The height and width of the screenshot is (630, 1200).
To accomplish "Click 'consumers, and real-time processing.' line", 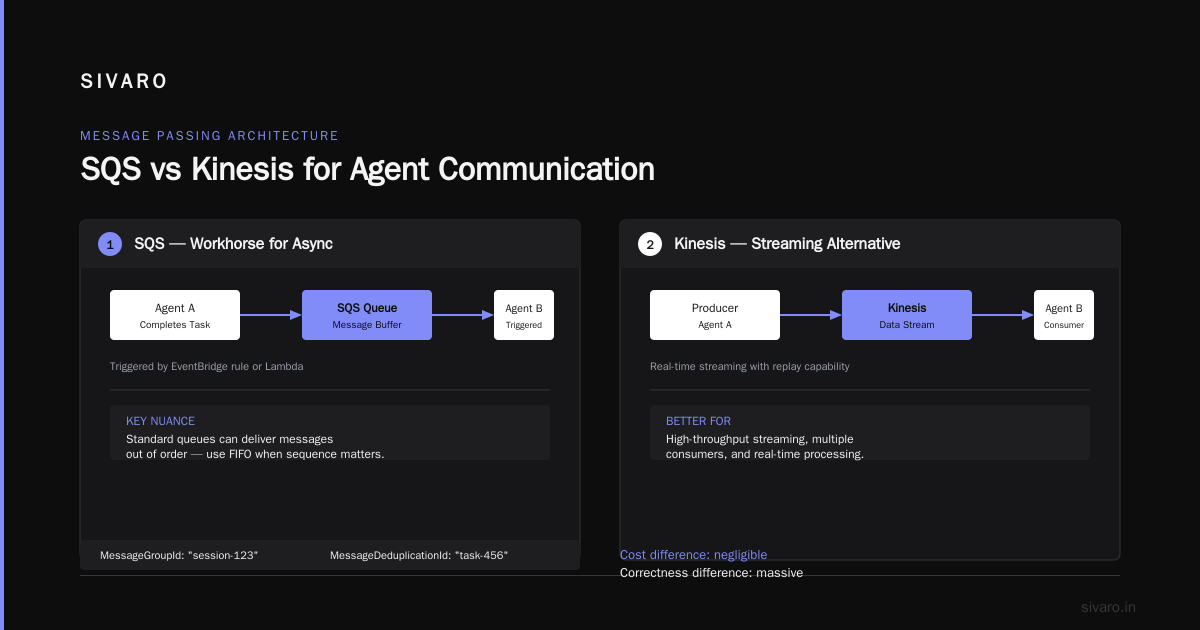I will point(765,454).
